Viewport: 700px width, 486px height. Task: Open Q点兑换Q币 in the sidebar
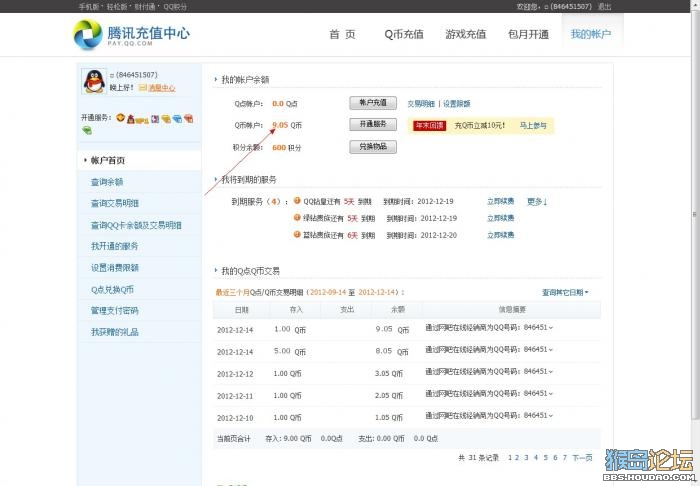pyautogui.click(x=112, y=289)
